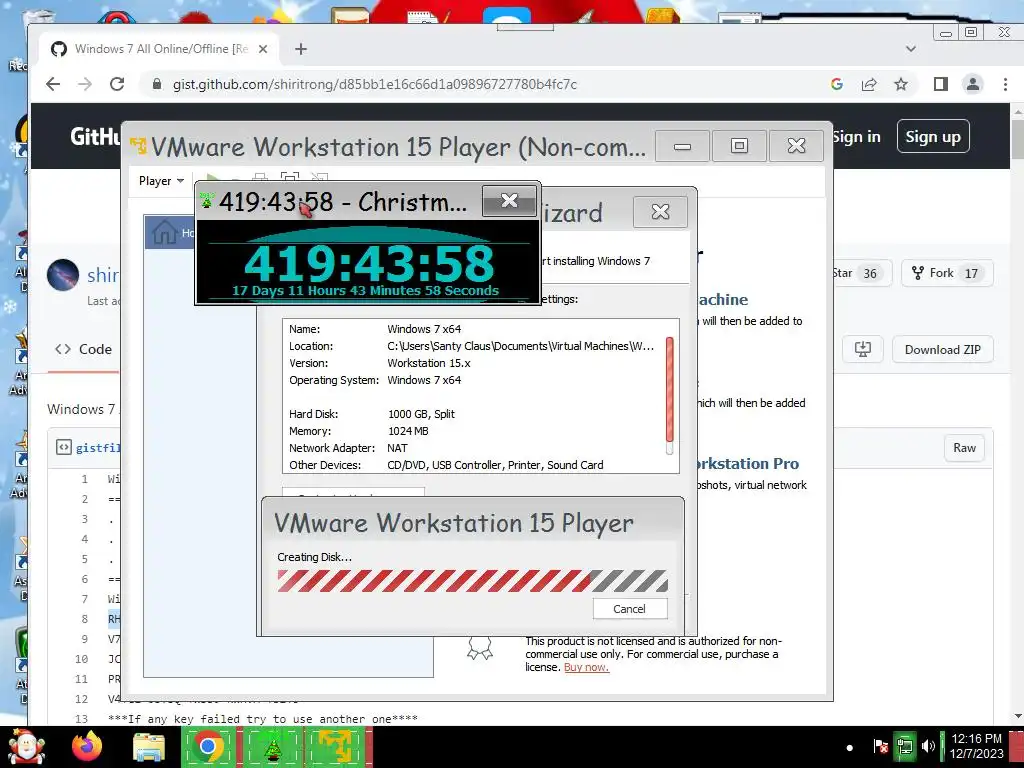Click the gistfile name link
Image resolution: width=1024 pixels, height=768 pixels.
(98, 448)
